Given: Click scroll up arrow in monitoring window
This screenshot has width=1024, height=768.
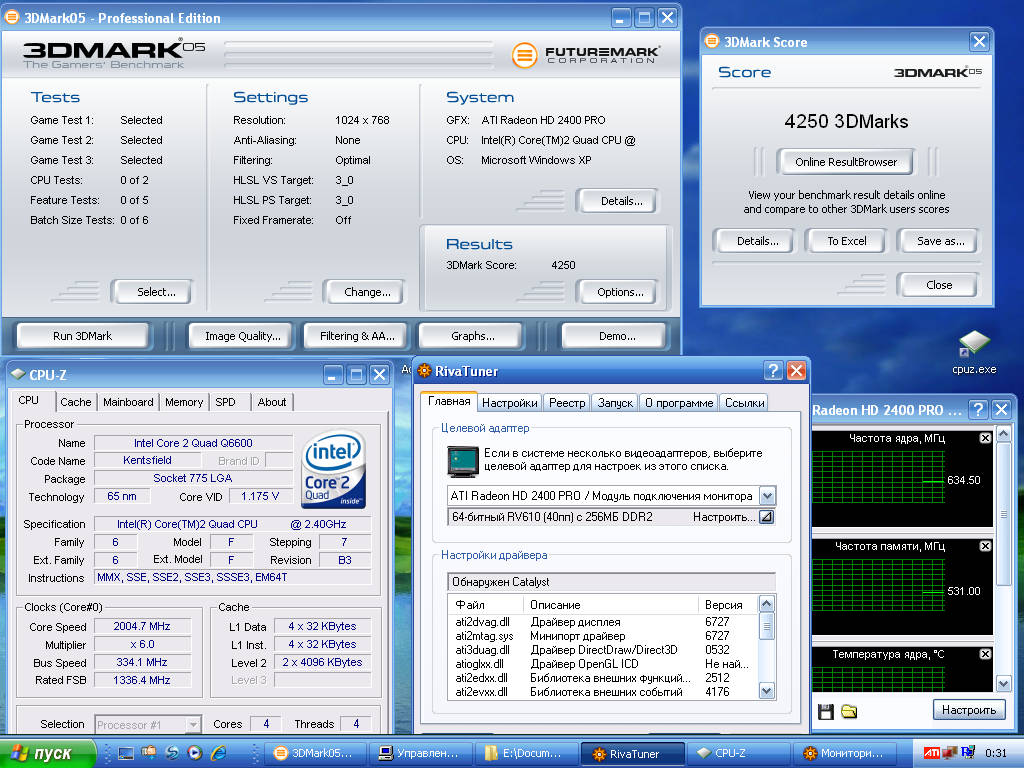Looking at the screenshot, I should point(1003,433).
